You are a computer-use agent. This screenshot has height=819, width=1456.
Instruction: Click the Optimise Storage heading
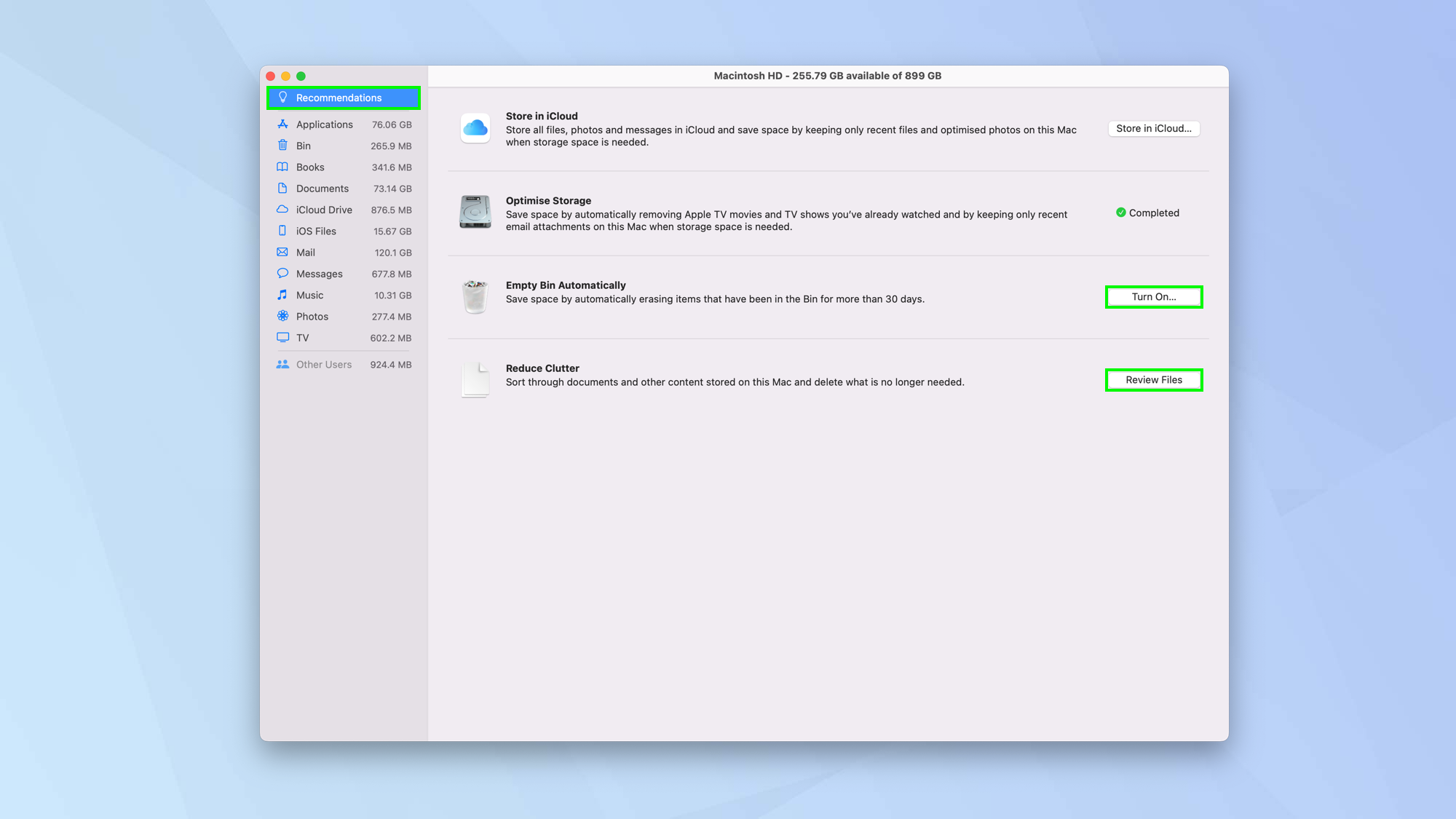[x=548, y=200]
